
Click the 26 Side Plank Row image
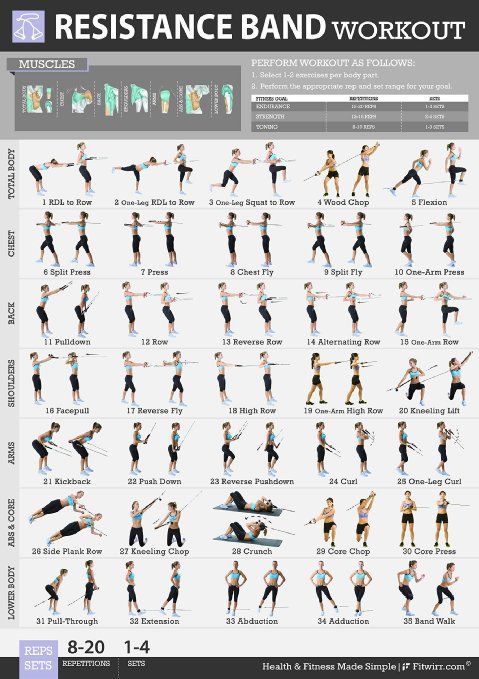66,518
